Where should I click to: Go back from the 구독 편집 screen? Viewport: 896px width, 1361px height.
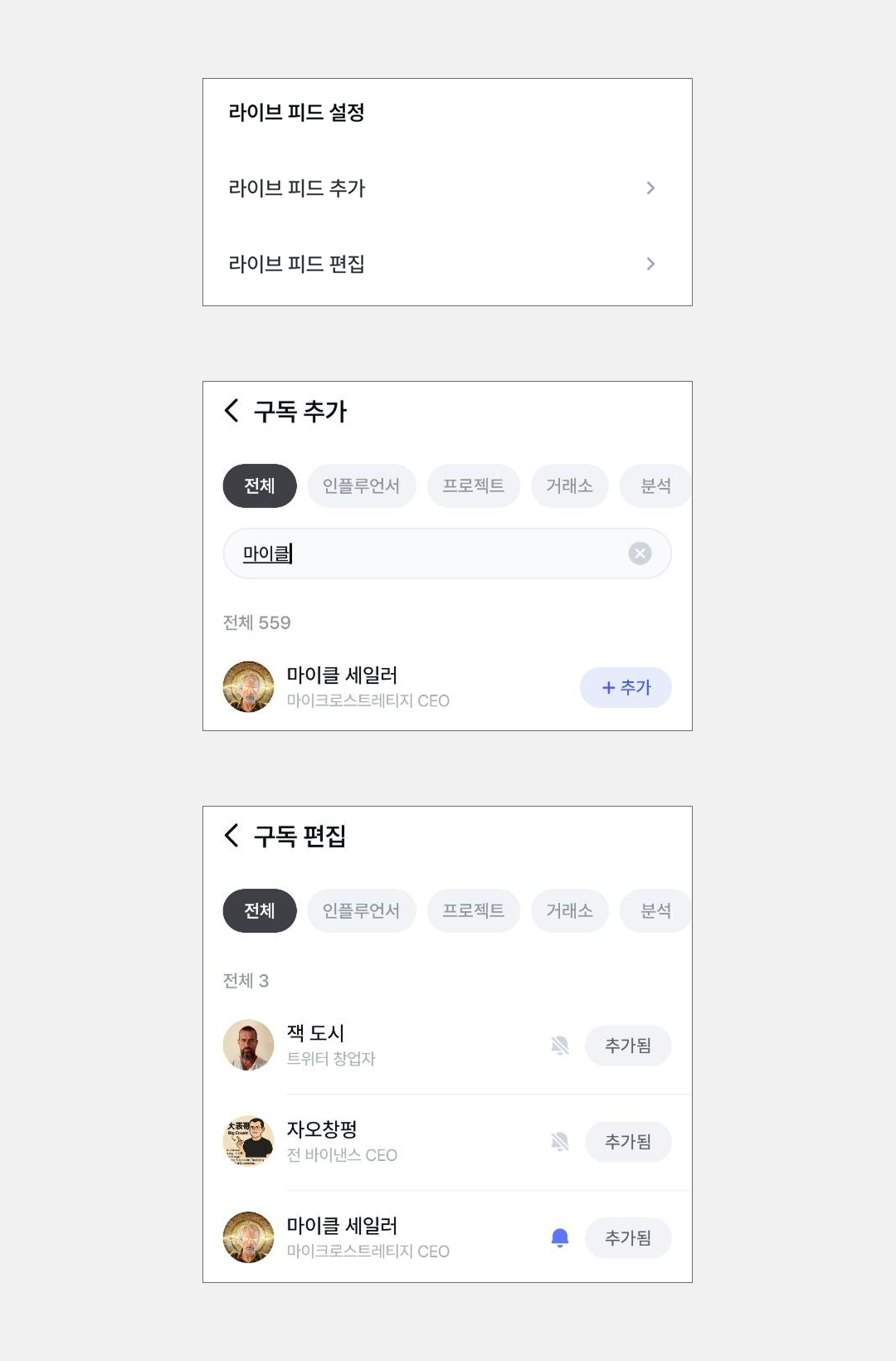click(232, 836)
